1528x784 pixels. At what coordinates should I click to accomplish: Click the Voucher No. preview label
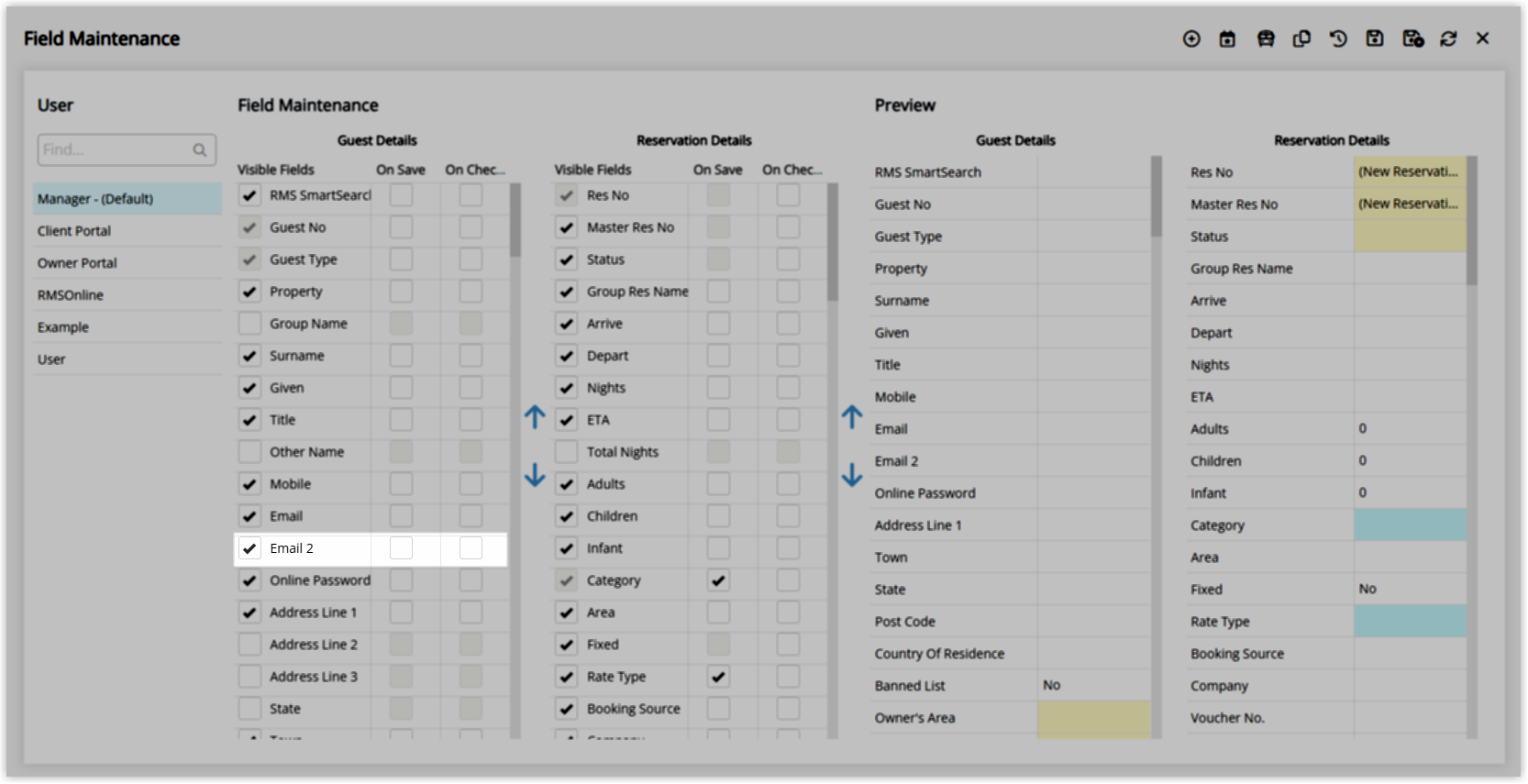click(1227, 718)
